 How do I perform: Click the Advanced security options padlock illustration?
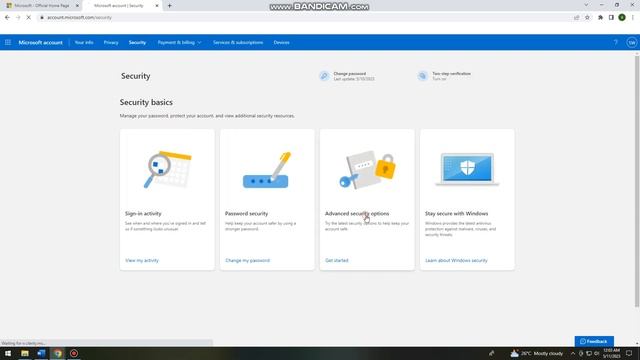pos(367,170)
